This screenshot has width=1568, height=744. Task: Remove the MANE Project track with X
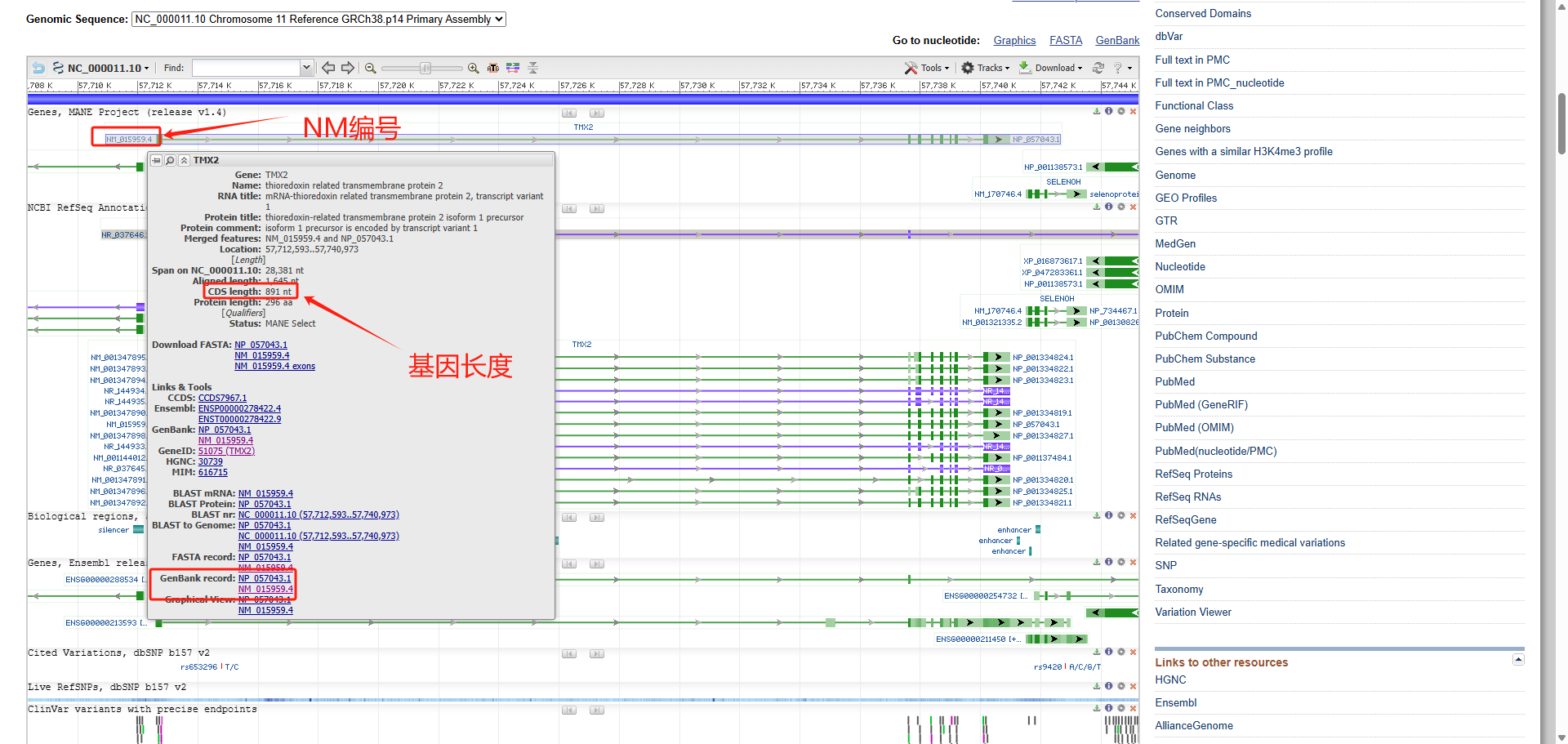click(1134, 111)
